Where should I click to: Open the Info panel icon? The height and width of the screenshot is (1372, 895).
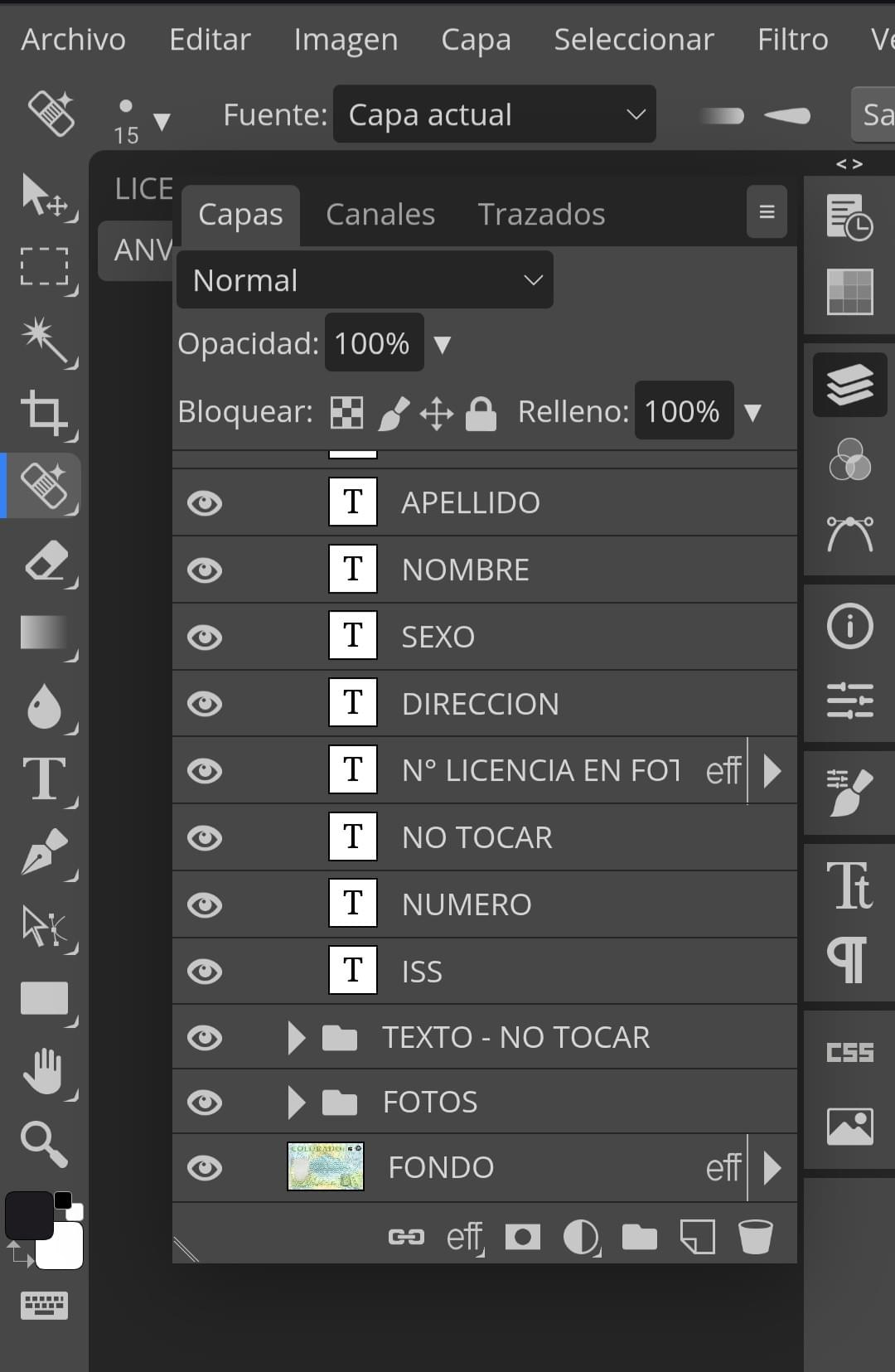point(850,626)
